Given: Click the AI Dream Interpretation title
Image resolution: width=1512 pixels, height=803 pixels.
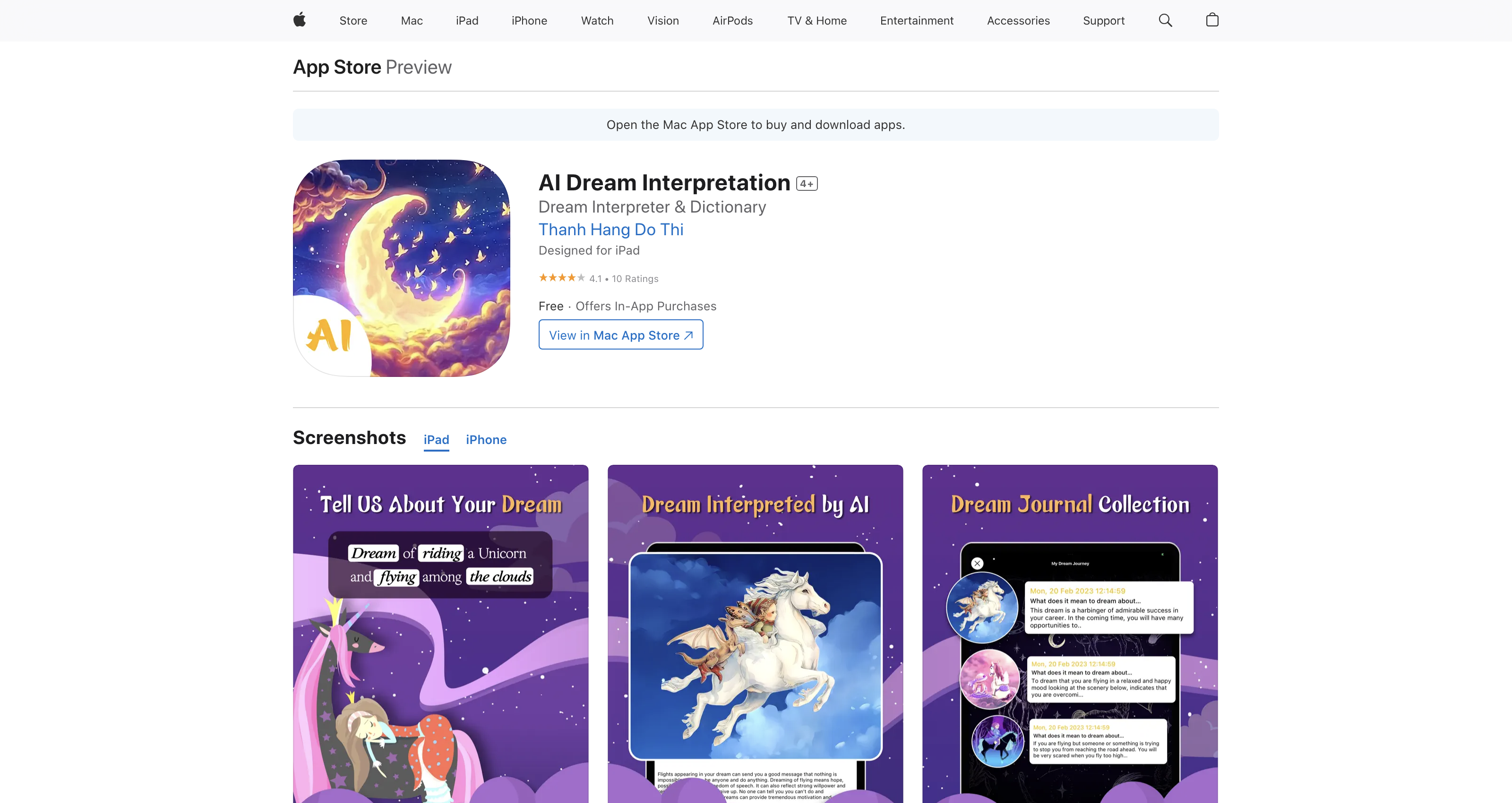Looking at the screenshot, I should (664, 183).
